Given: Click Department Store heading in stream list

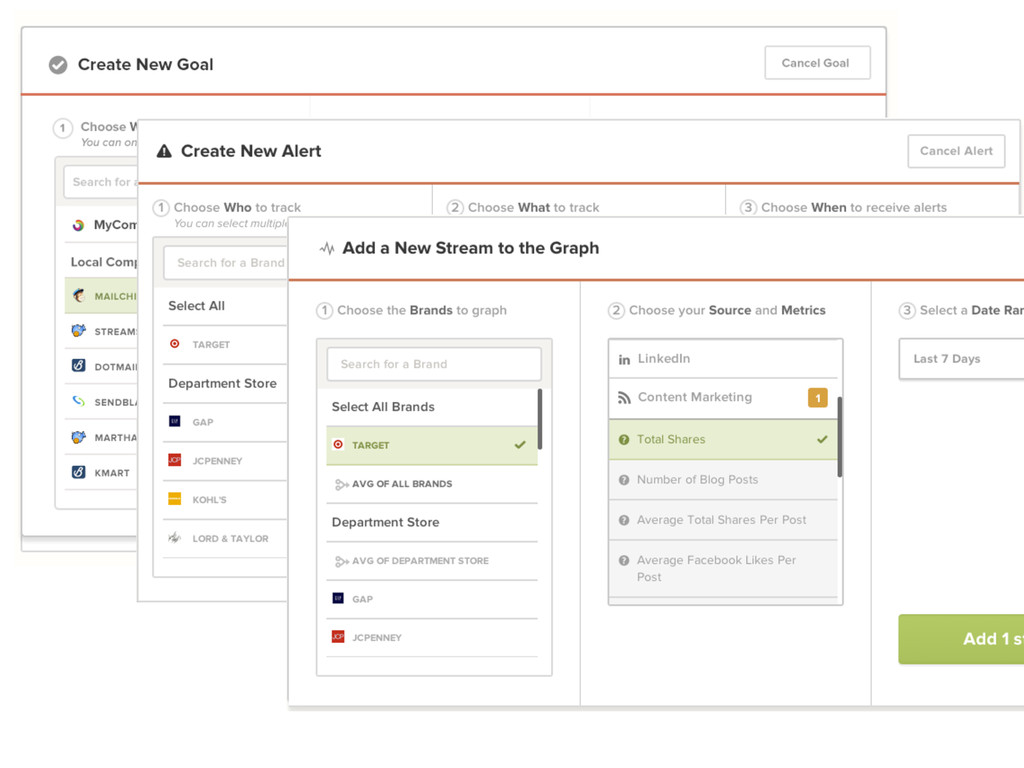Looking at the screenshot, I should click(385, 522).
